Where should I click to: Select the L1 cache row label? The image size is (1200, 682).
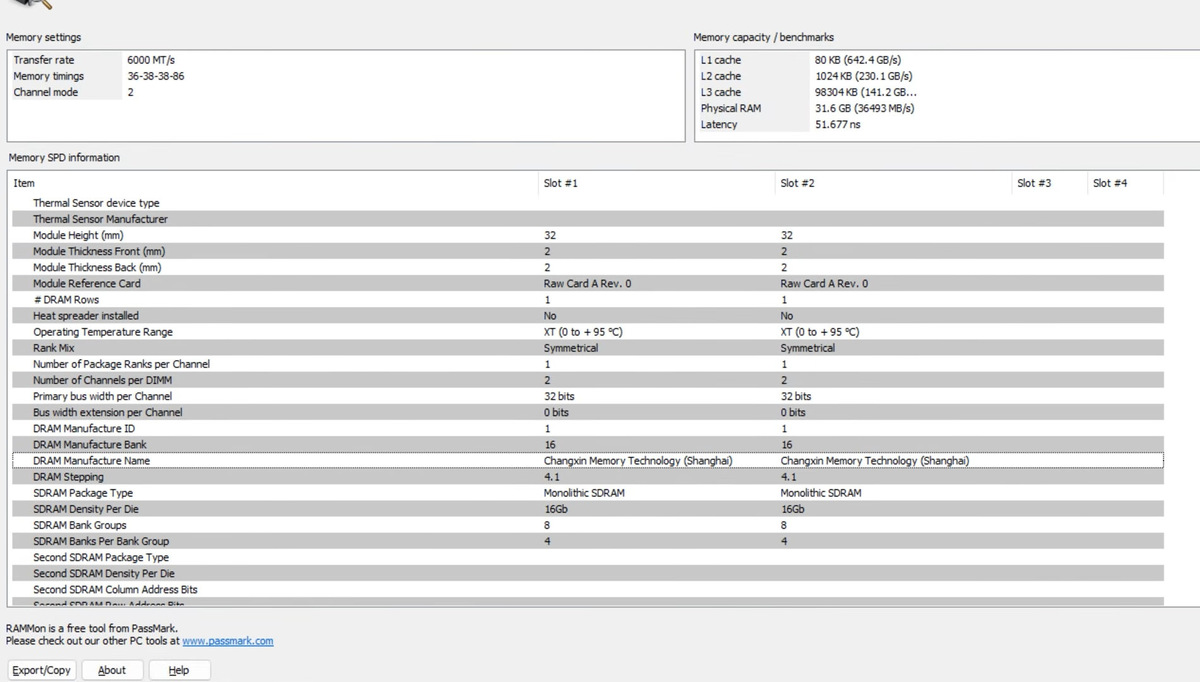[x=721, y=60]
